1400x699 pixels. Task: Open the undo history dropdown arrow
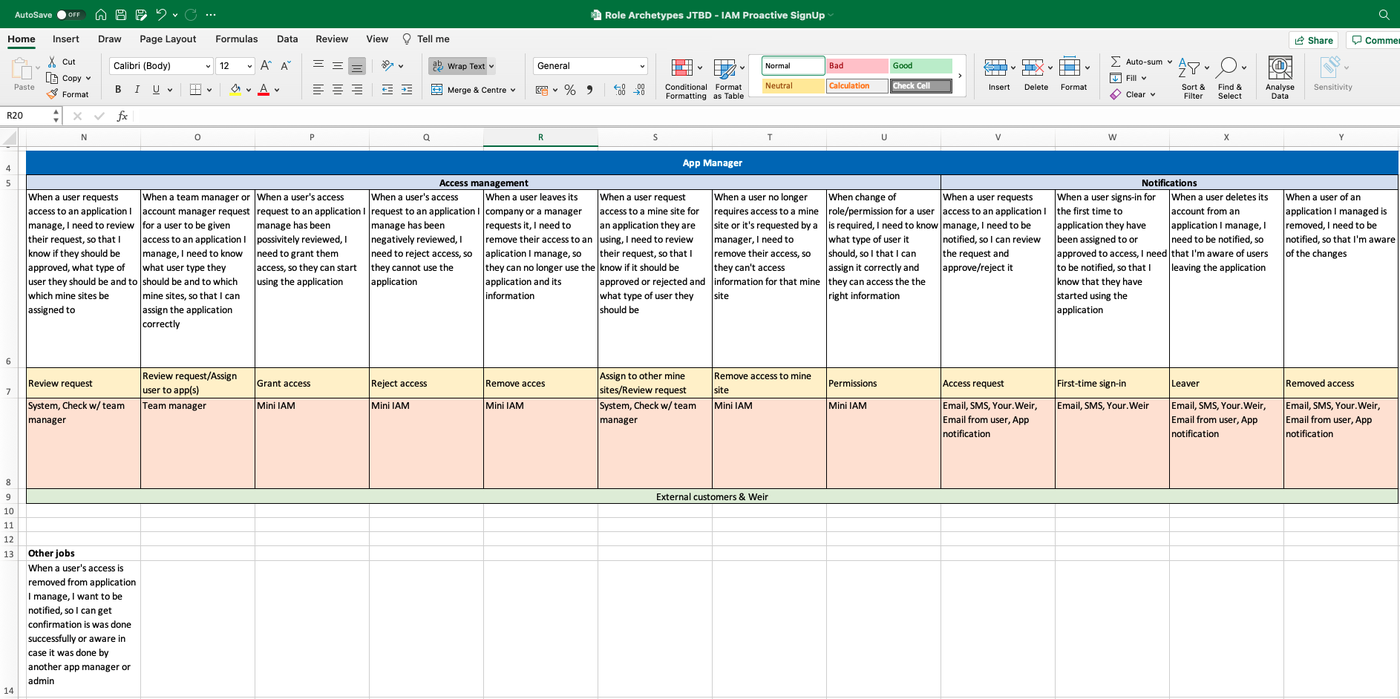[175, 15]
